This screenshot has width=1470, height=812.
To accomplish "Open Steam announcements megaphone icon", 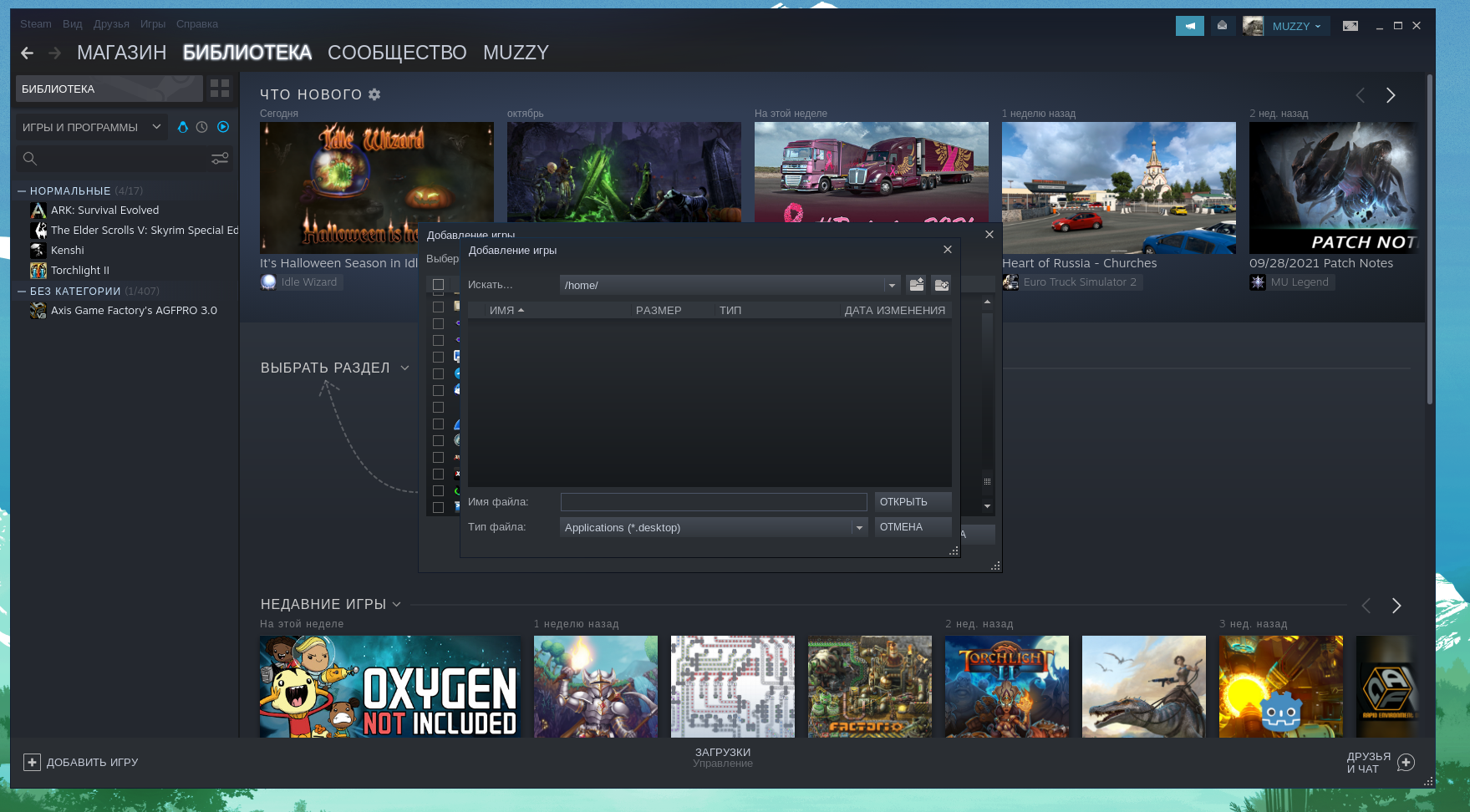I will pos(1190,26).
